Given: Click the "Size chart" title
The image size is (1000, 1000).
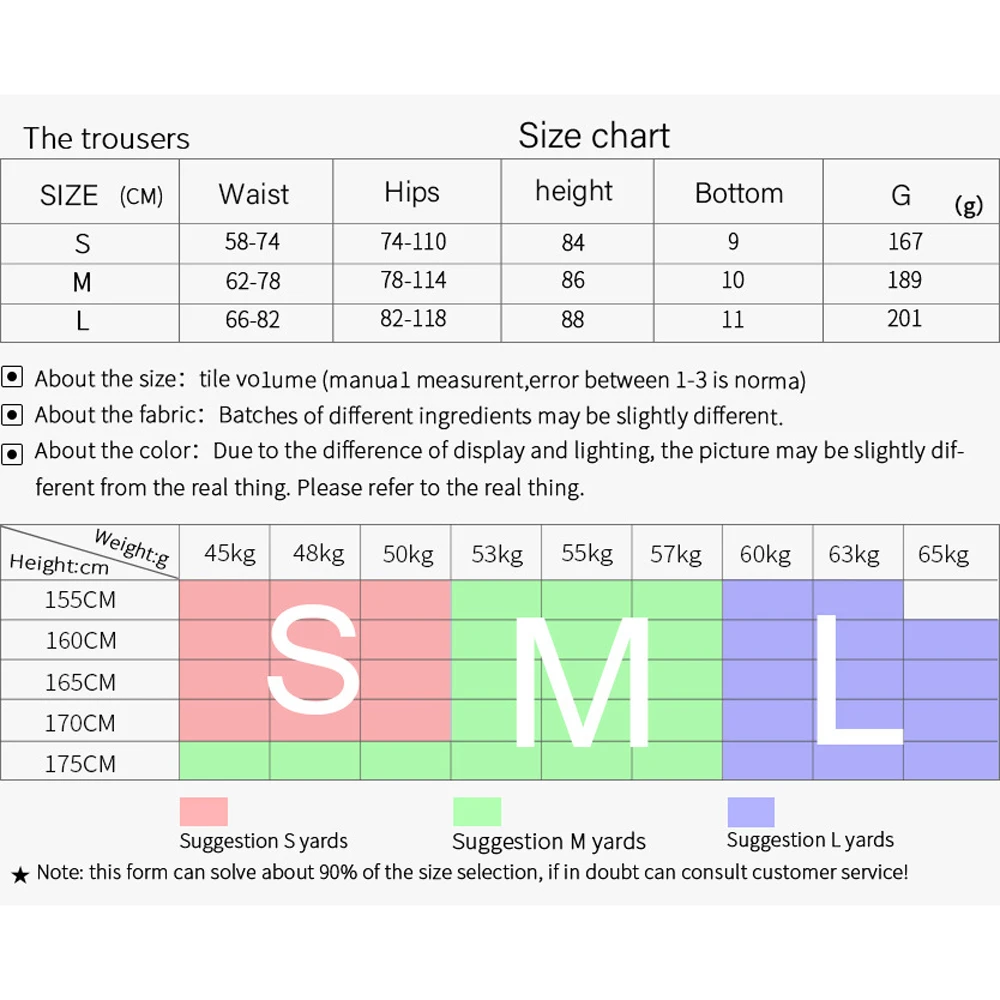Looking at the screenshot, I should pyautogui.click(x=594, y=136).
